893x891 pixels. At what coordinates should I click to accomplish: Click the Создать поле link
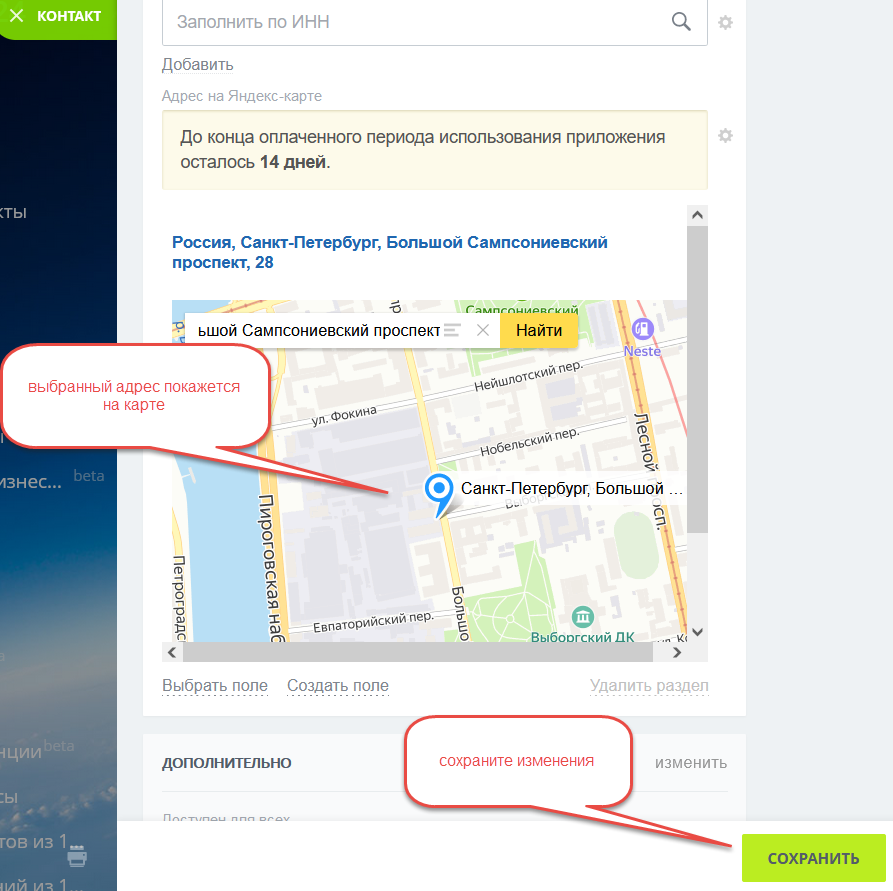[x=338, y=685]
